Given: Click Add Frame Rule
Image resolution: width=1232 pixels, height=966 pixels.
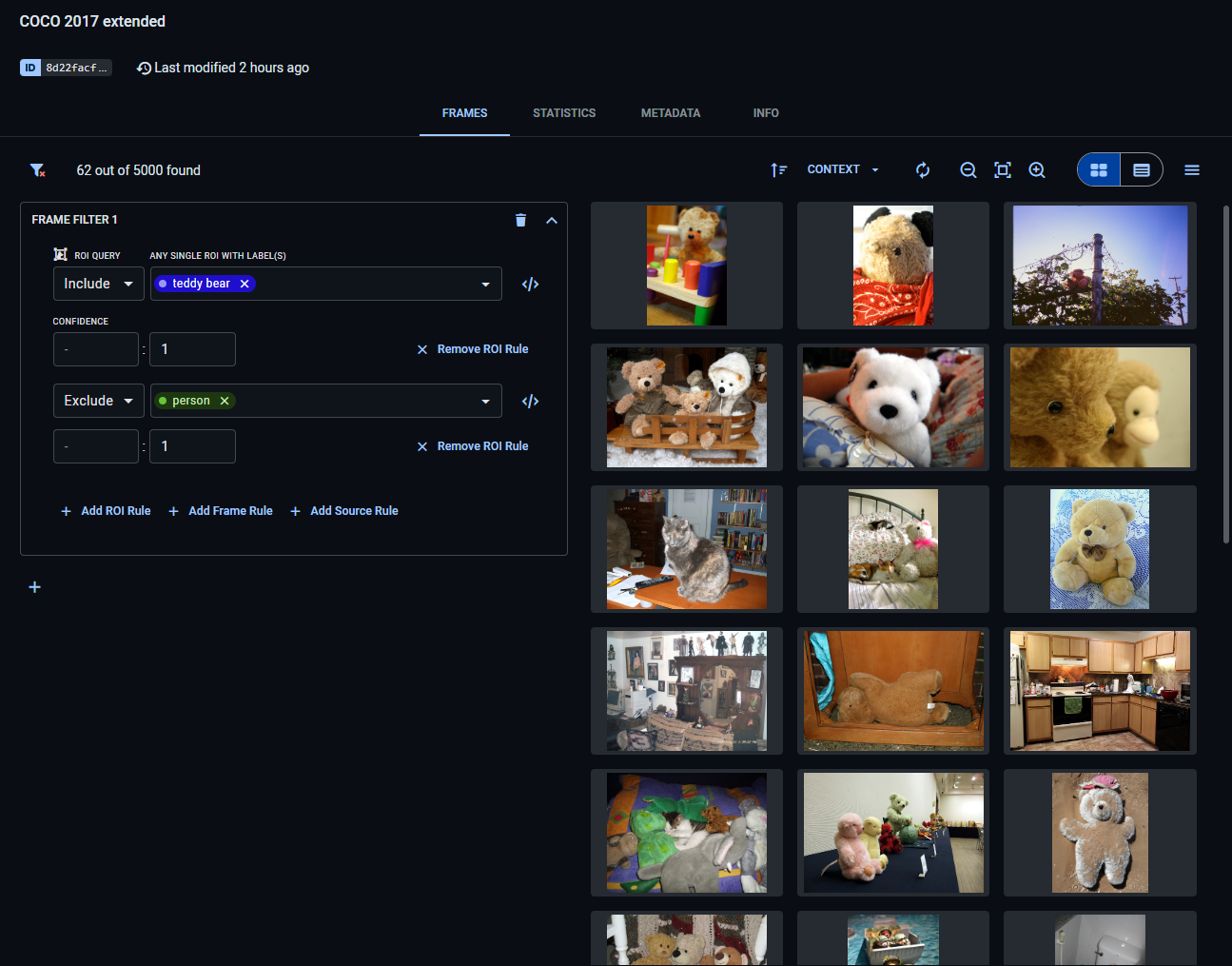Looking at the screenshot, I should click(221, 511).
